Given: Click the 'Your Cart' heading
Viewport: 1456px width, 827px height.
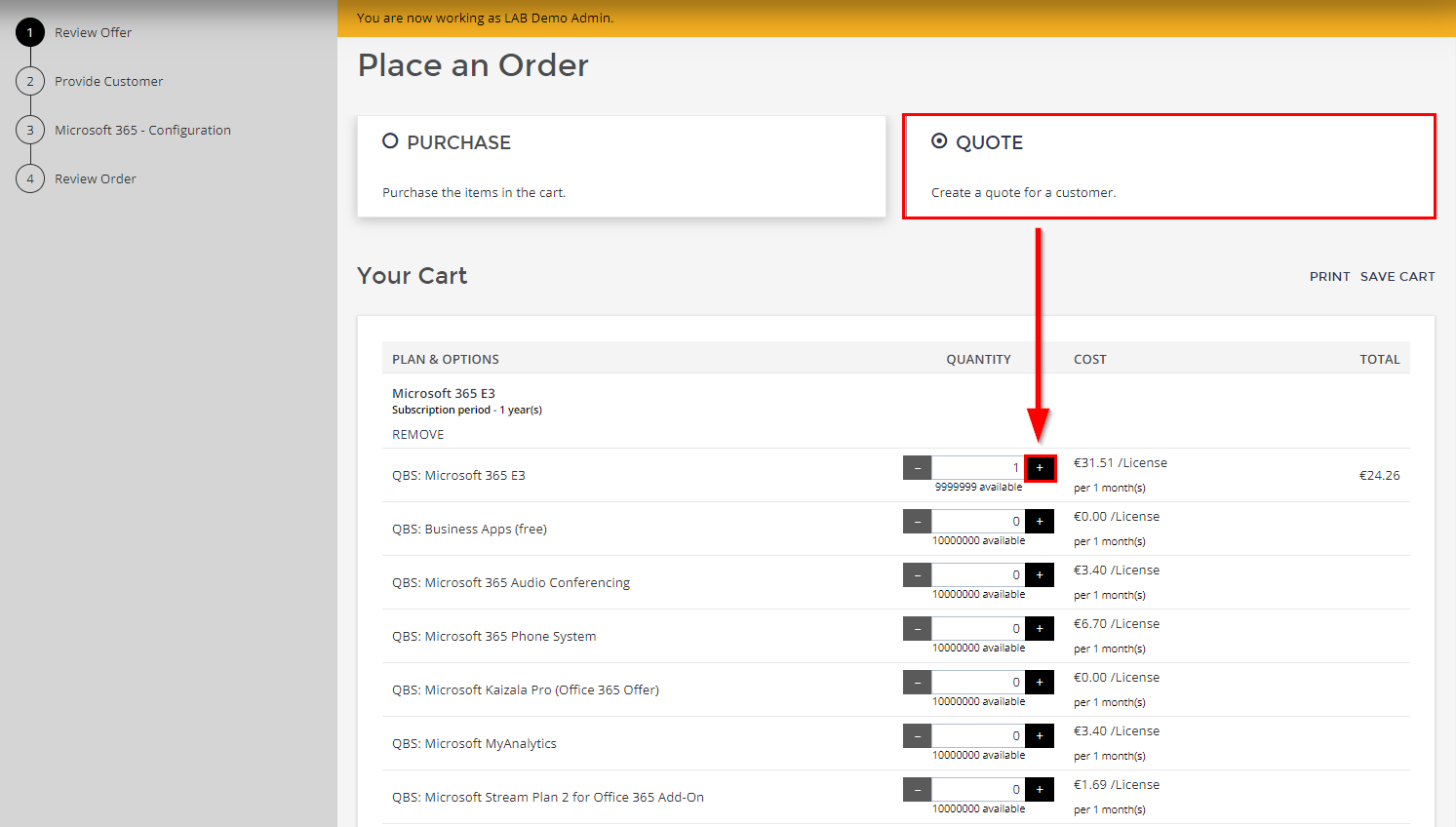Looking at the screenshot, I should [x=413, y=276].
